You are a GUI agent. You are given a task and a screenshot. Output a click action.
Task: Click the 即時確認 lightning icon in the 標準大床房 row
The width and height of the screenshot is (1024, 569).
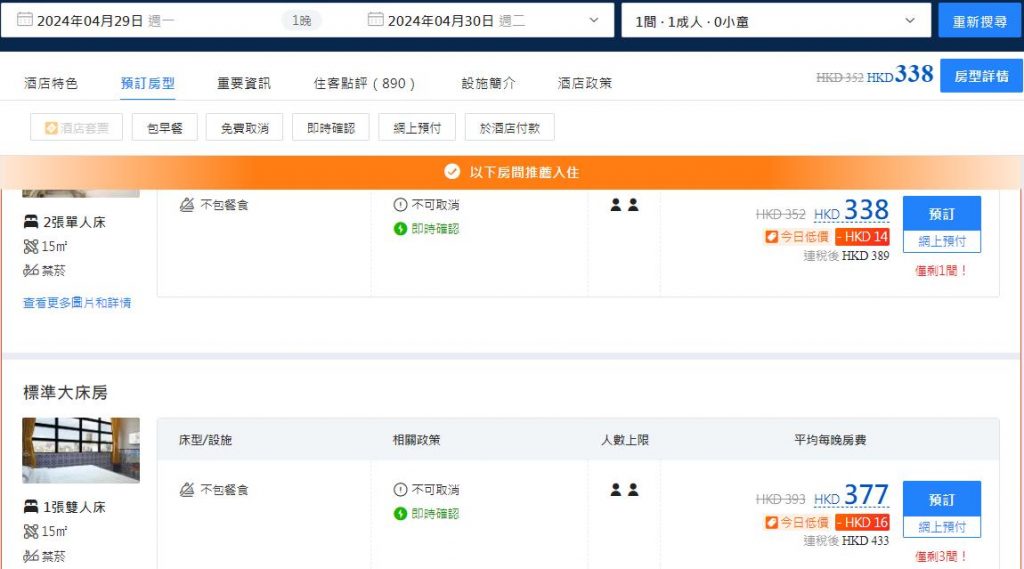(x=400, y=514)
